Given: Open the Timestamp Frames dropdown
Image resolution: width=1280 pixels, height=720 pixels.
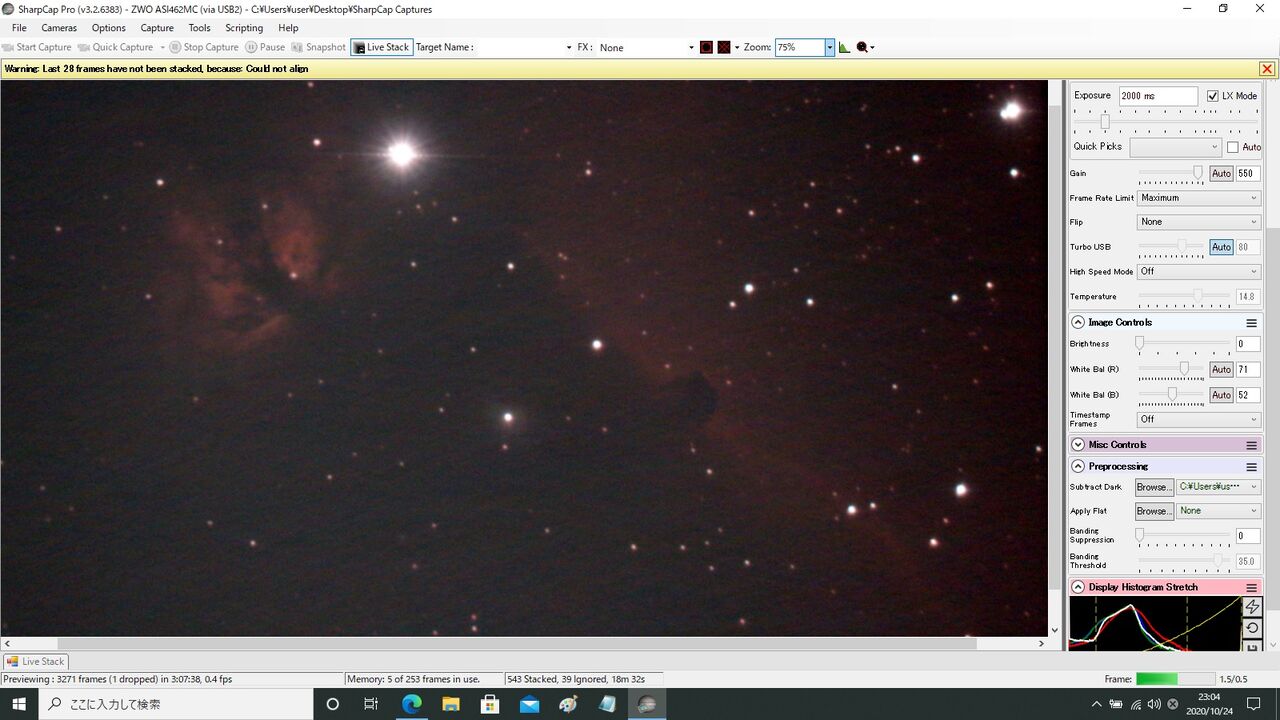Looking at the screenshot, I should pyautogui.click(x=1199, y=419).
